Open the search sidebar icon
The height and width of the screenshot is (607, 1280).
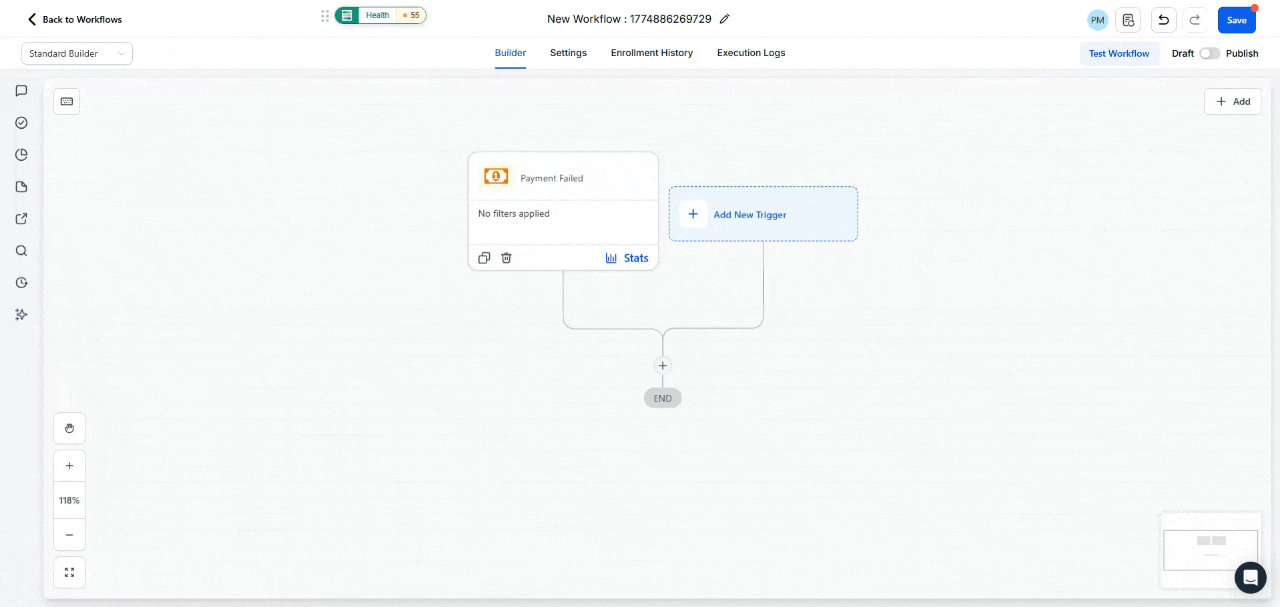[21, 251]
